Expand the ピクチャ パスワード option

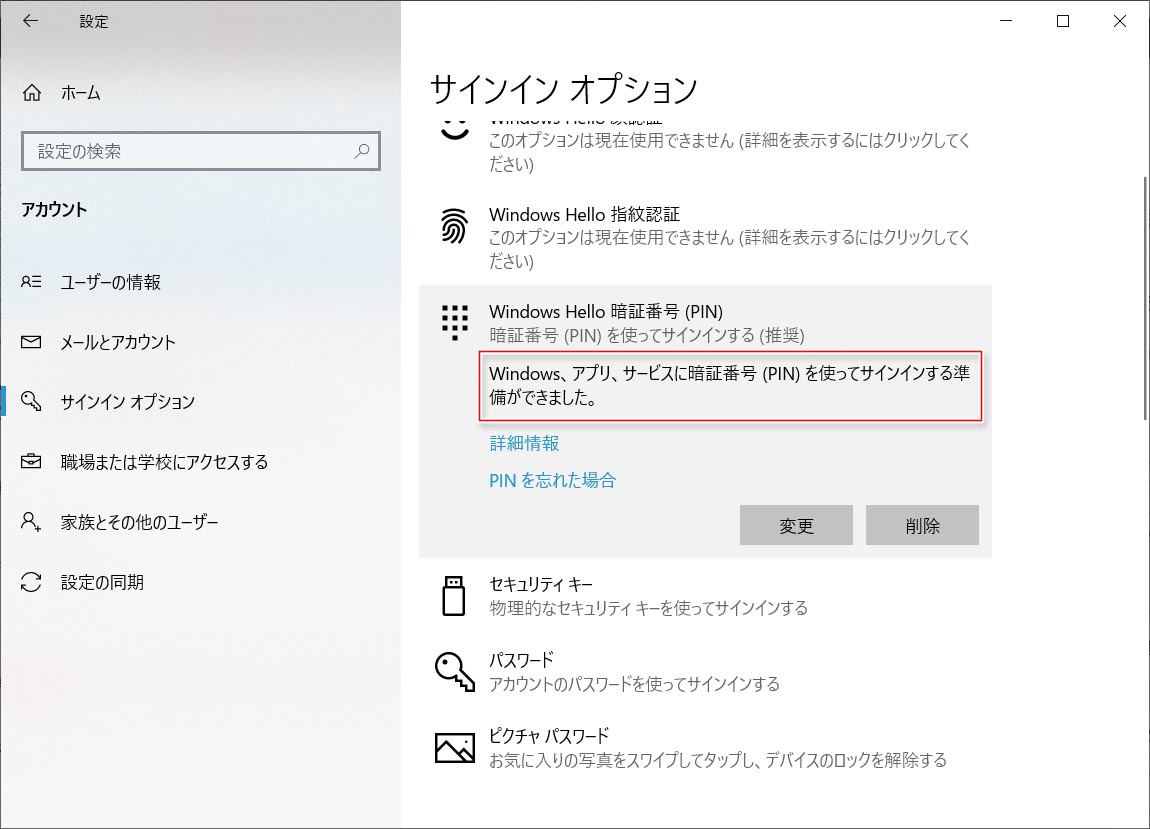[x=706, y=748]
